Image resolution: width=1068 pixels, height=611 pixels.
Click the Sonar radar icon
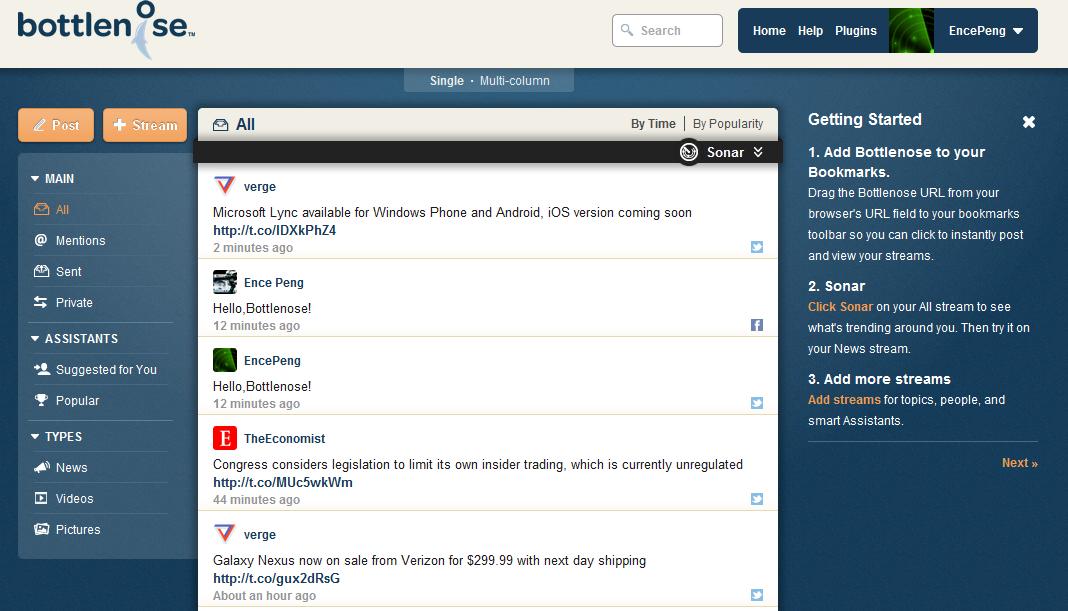[x=689, y=152]
